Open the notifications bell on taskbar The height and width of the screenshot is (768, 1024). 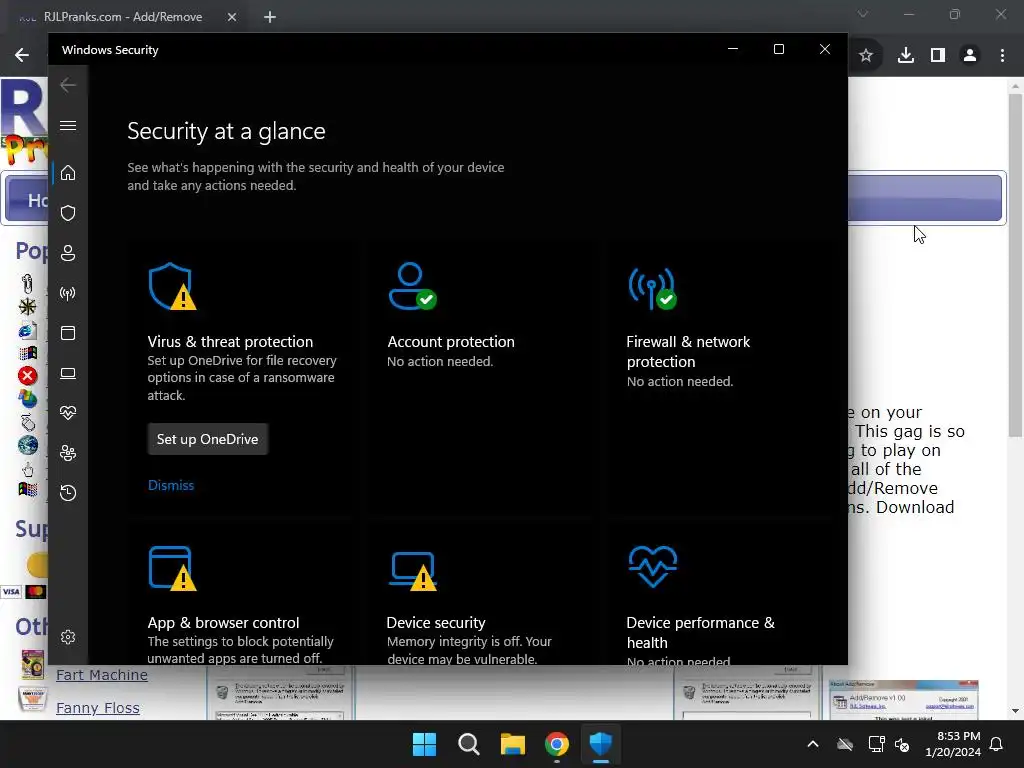pos(996,744)
